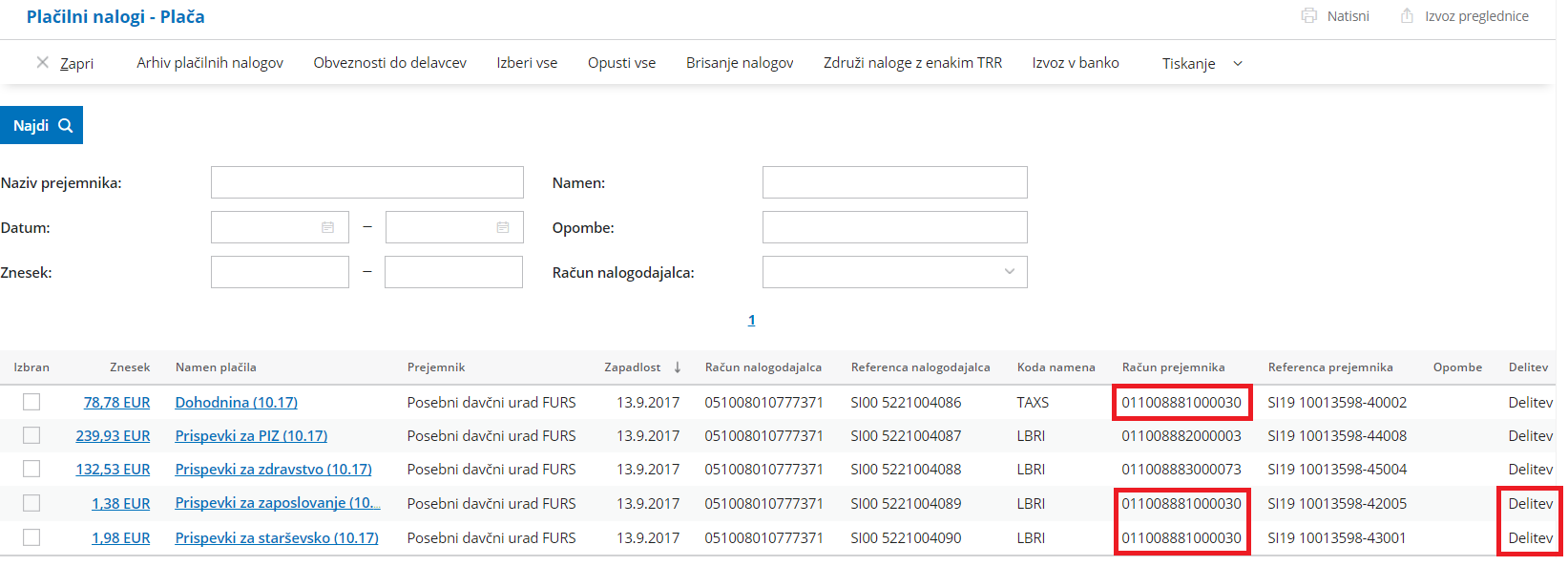The image size is (1568, 566).
Task: Click the sort arrow next to Zapadlost
Action: click(x=678, y=367)
